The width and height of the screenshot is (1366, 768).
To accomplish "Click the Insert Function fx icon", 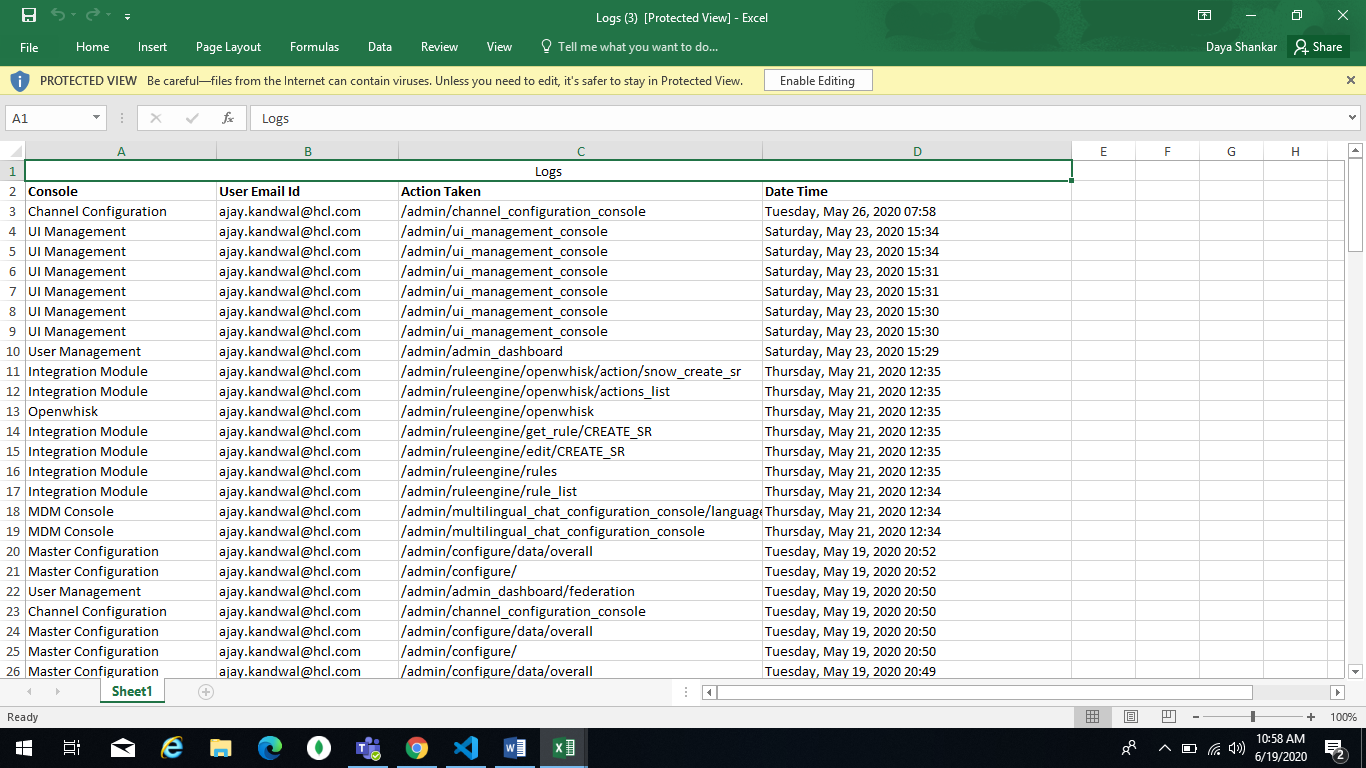I will point(228,118).
